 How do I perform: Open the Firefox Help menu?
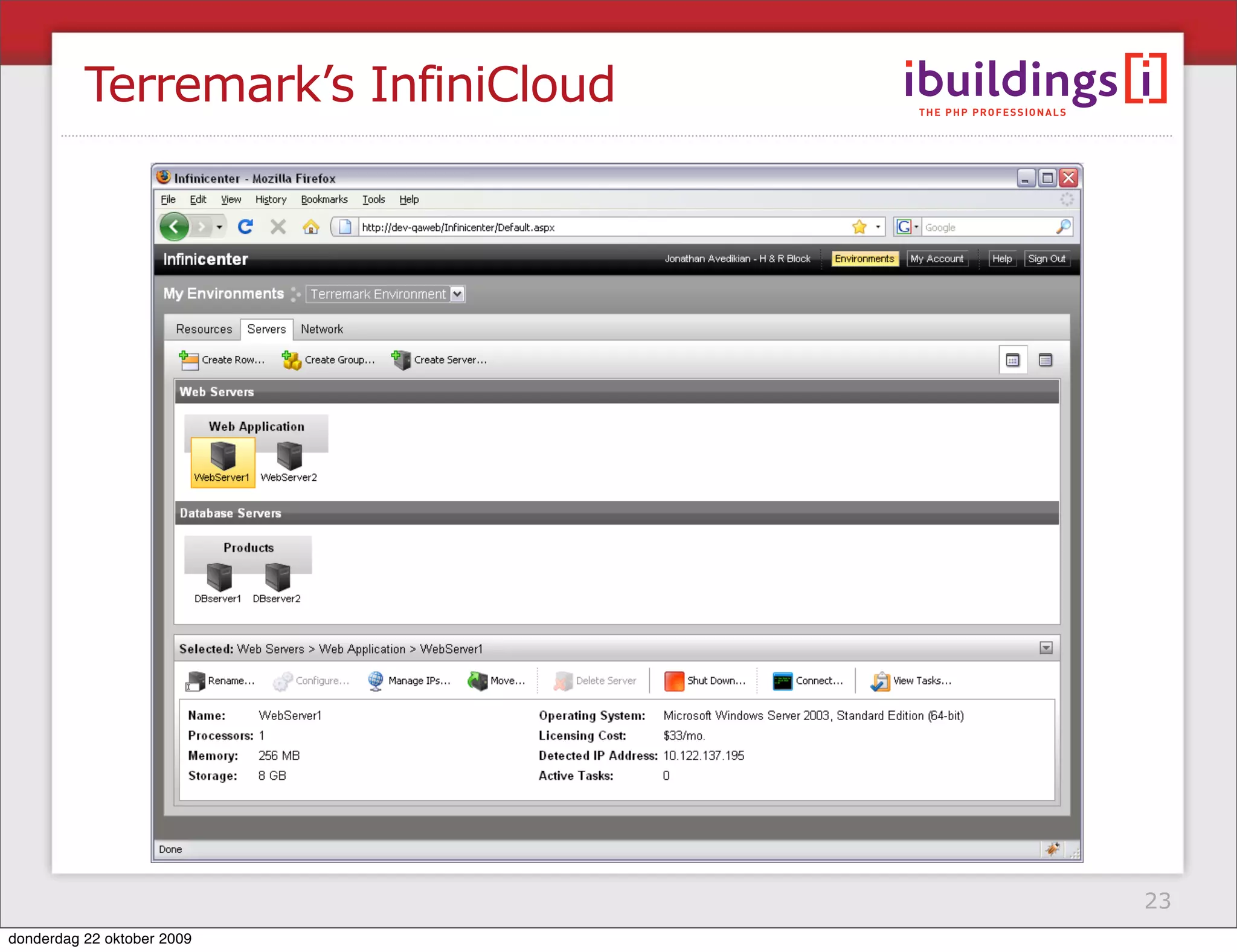[409, 199]
